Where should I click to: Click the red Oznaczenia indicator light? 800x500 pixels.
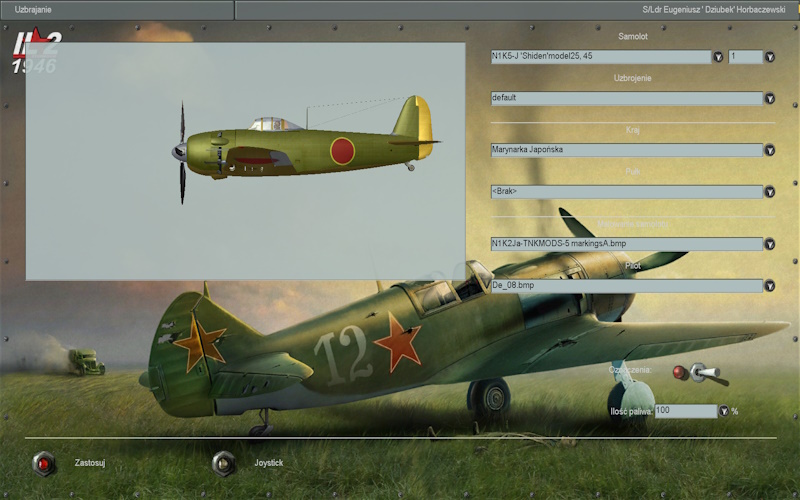click(x=680, y=373)
